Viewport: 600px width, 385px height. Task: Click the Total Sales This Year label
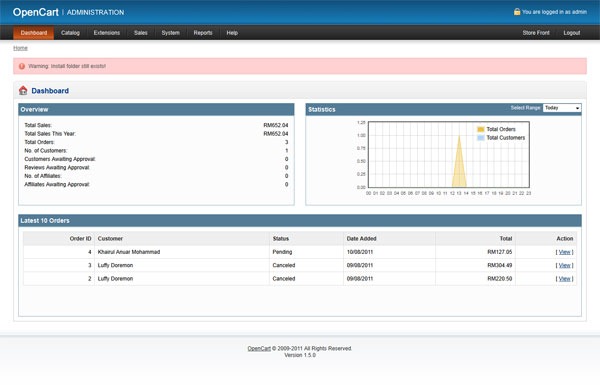(50, 134)
